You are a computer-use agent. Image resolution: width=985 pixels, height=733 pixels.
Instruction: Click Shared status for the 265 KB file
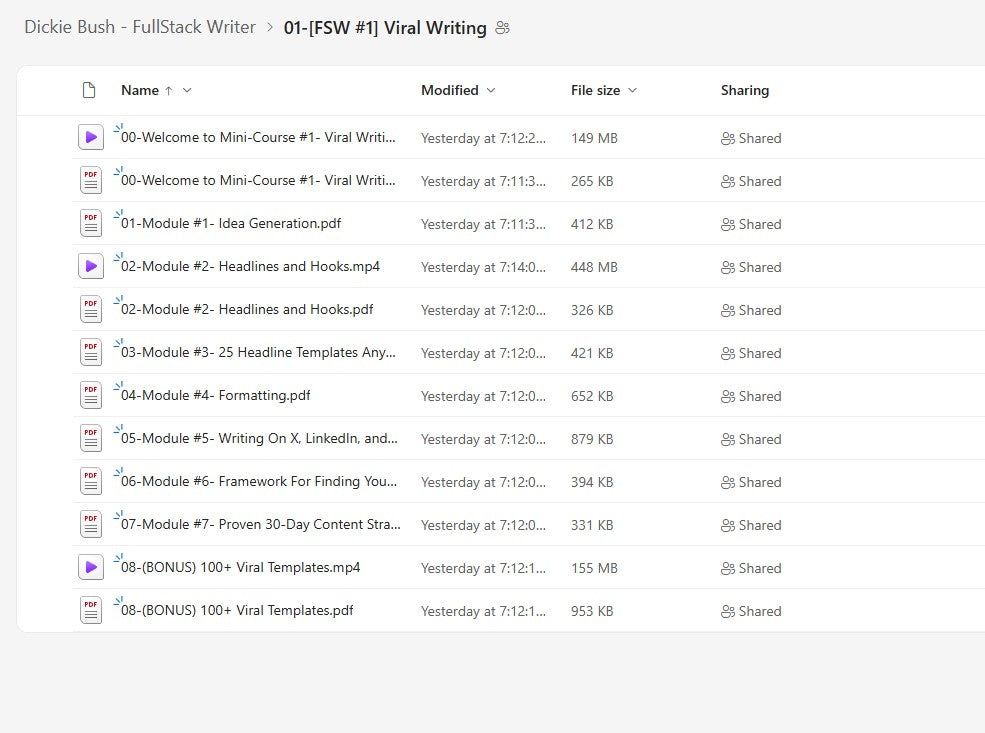pyautogui.click(x=751, y=182)
